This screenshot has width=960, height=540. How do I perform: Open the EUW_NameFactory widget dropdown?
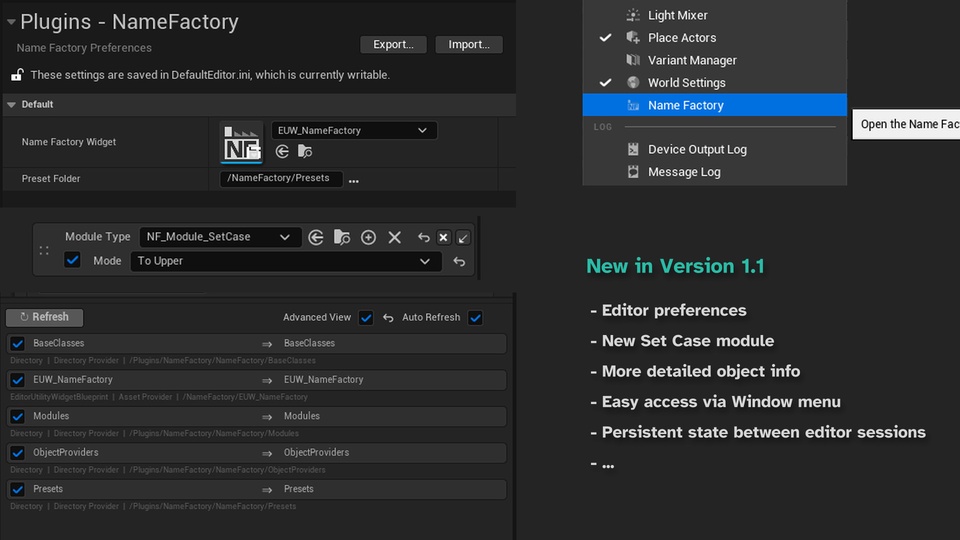353,130
